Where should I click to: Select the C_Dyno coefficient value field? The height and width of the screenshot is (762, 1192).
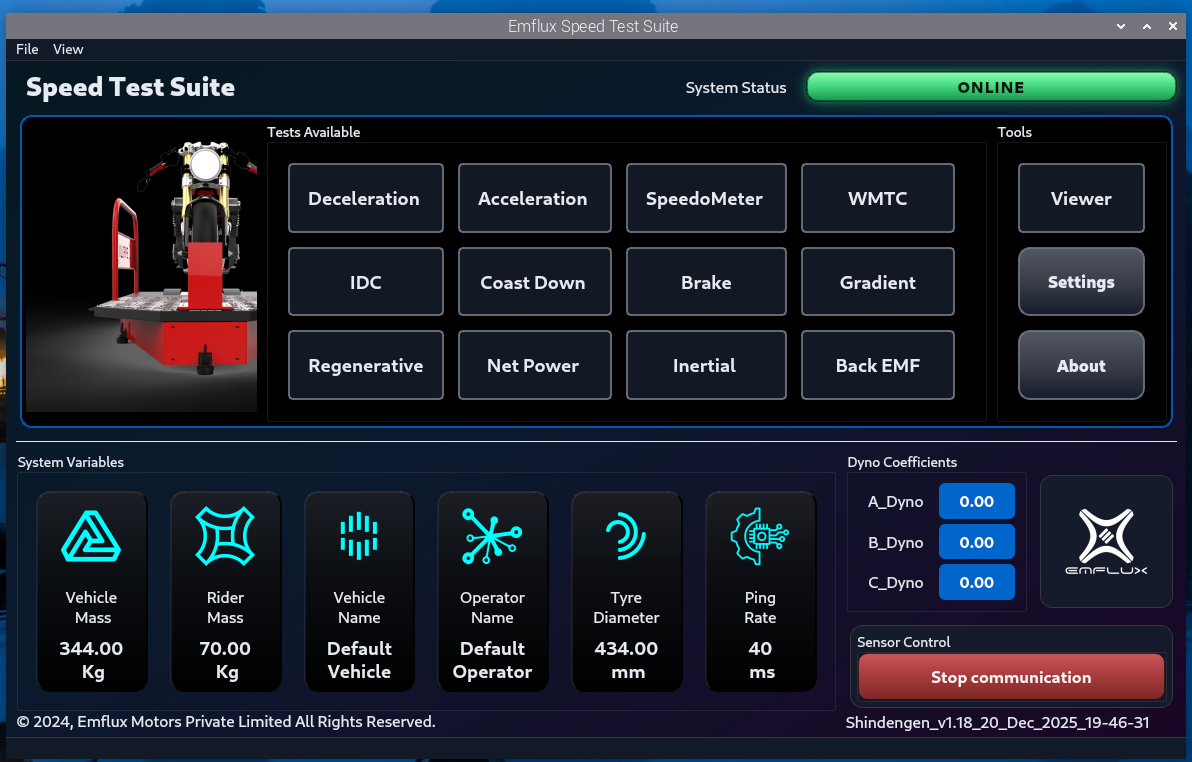tap(977, 583)
